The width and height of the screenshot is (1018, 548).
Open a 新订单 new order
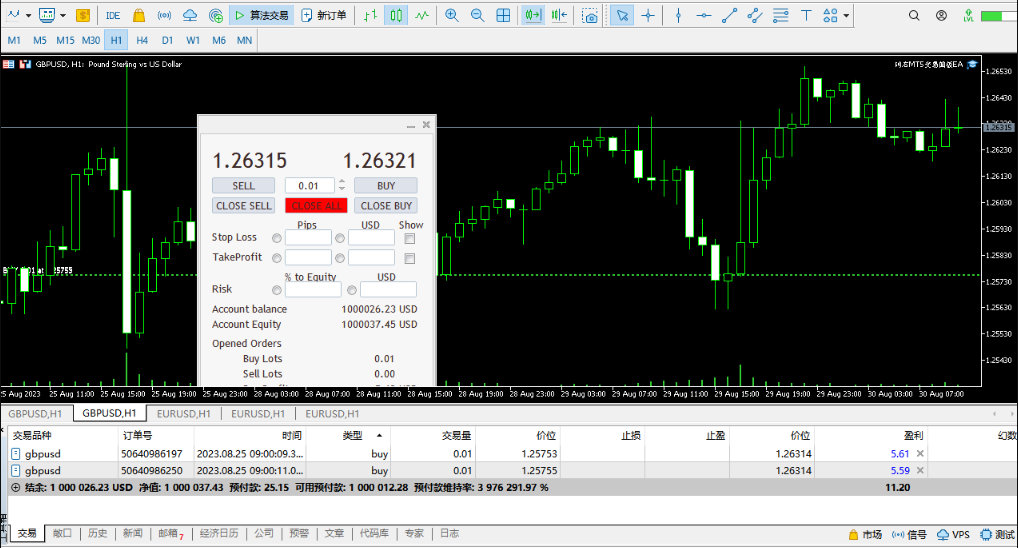[x=324, y=15]
